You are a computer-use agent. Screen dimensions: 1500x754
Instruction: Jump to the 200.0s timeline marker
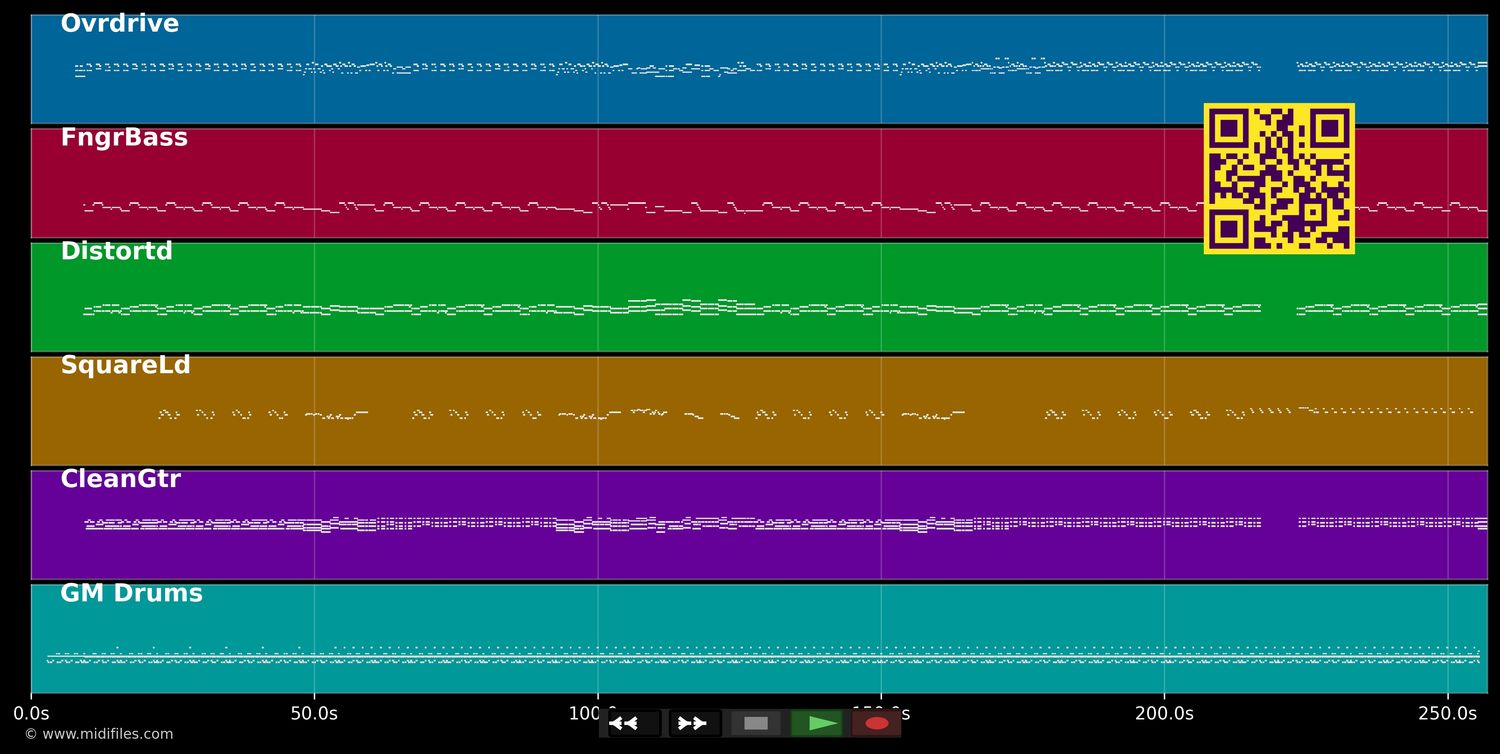(x=1164, y=714)
